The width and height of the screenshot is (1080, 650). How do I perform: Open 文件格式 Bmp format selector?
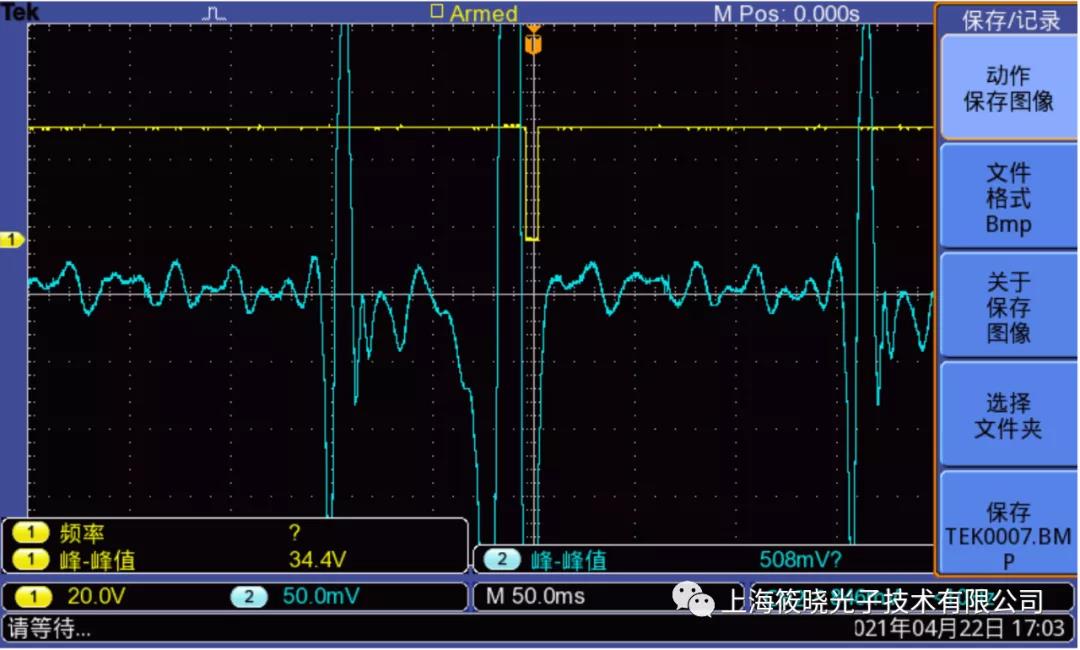click(x=1007, y=197)
